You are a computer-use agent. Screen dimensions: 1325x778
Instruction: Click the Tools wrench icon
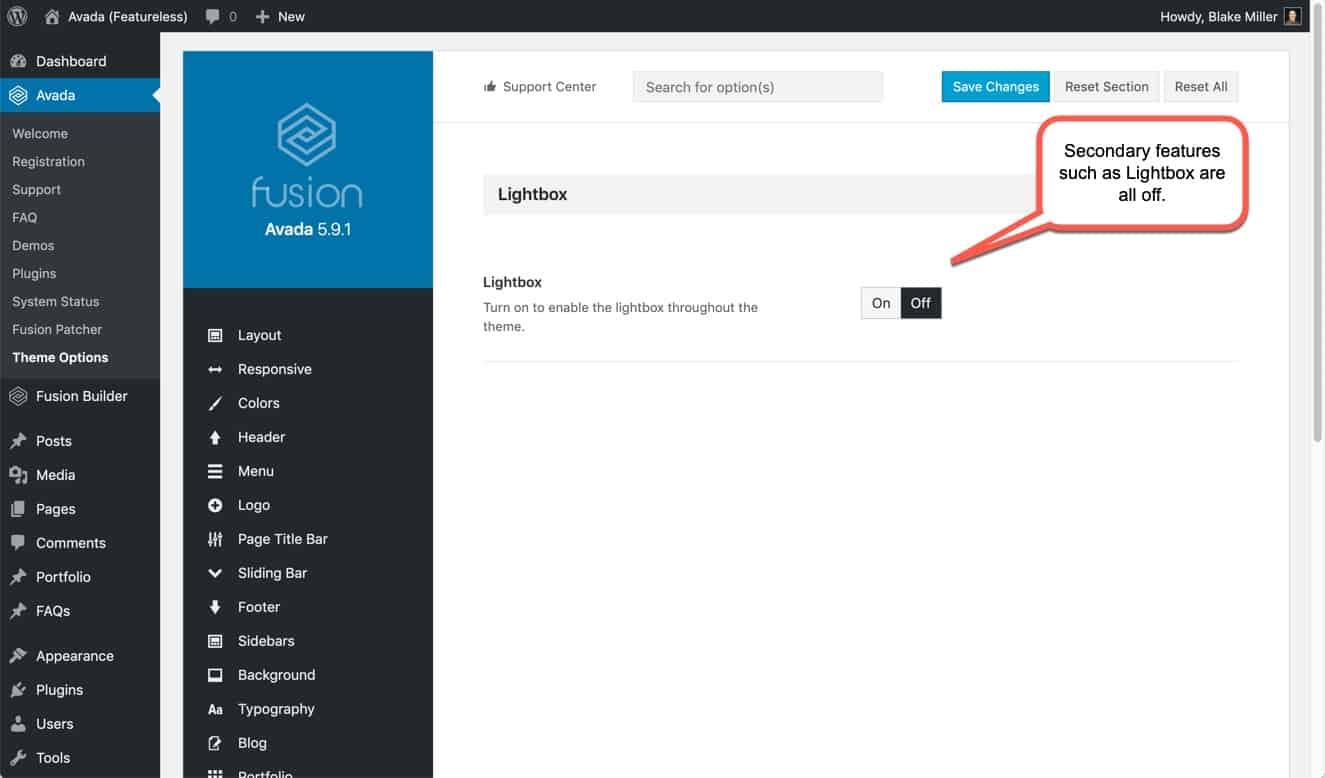click(x=18, y=758)
